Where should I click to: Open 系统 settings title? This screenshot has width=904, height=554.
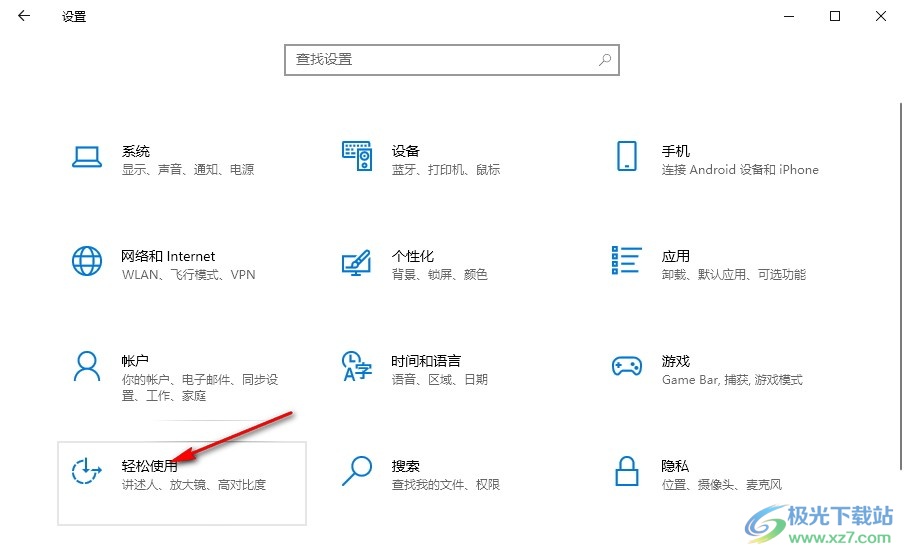135,151
